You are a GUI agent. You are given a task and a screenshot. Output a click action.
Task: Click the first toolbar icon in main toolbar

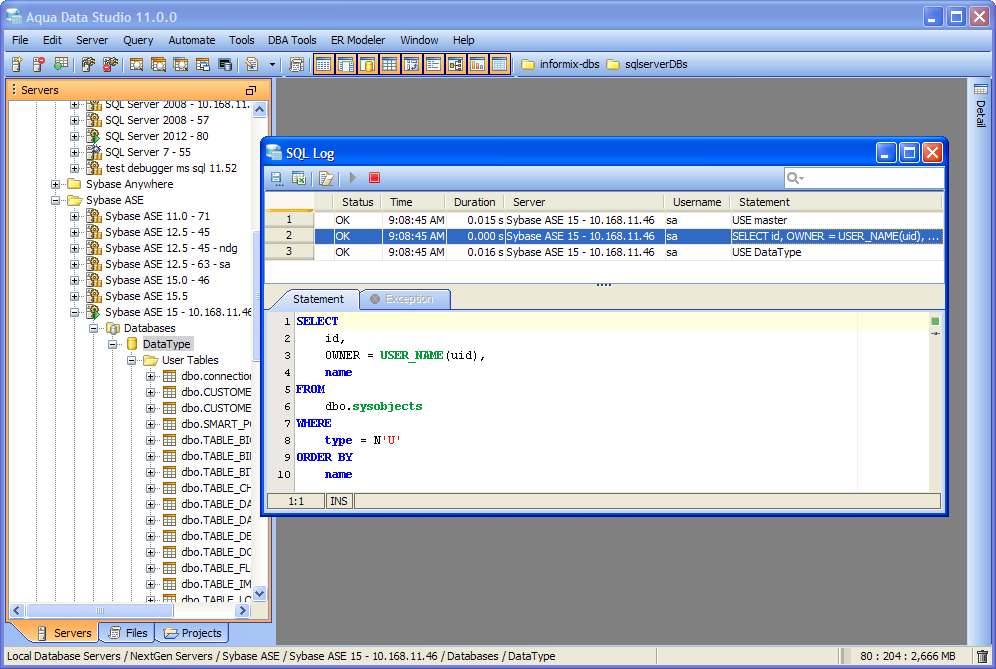point(17,64)
